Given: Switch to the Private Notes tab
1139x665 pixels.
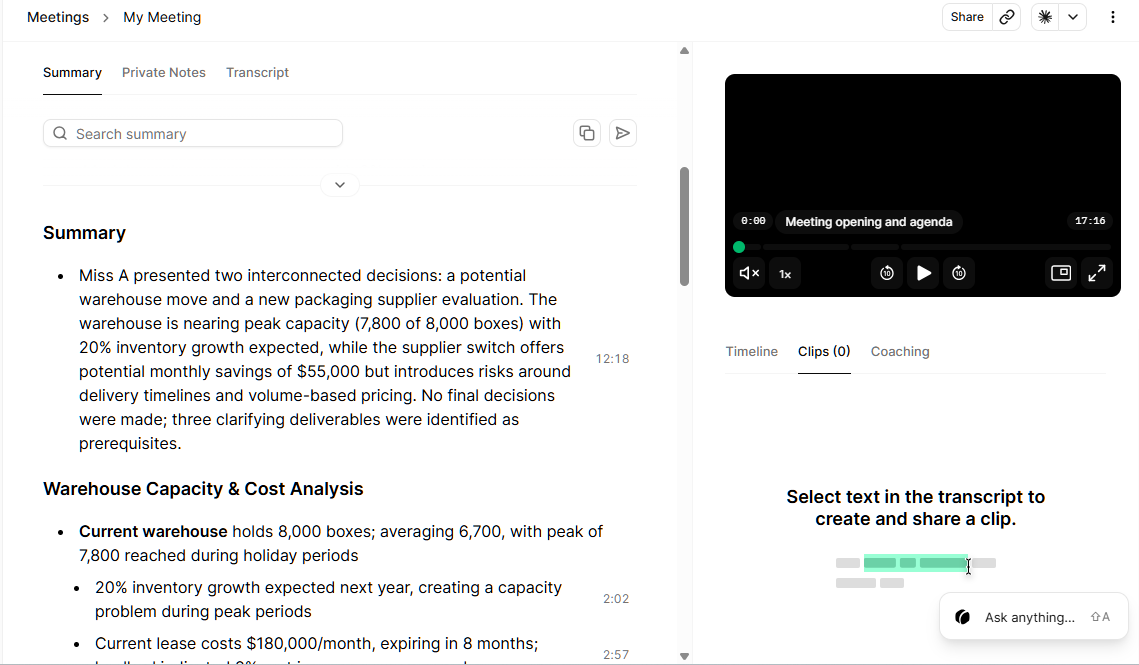Looking at the screenshot, I should (x=163, y=73).
